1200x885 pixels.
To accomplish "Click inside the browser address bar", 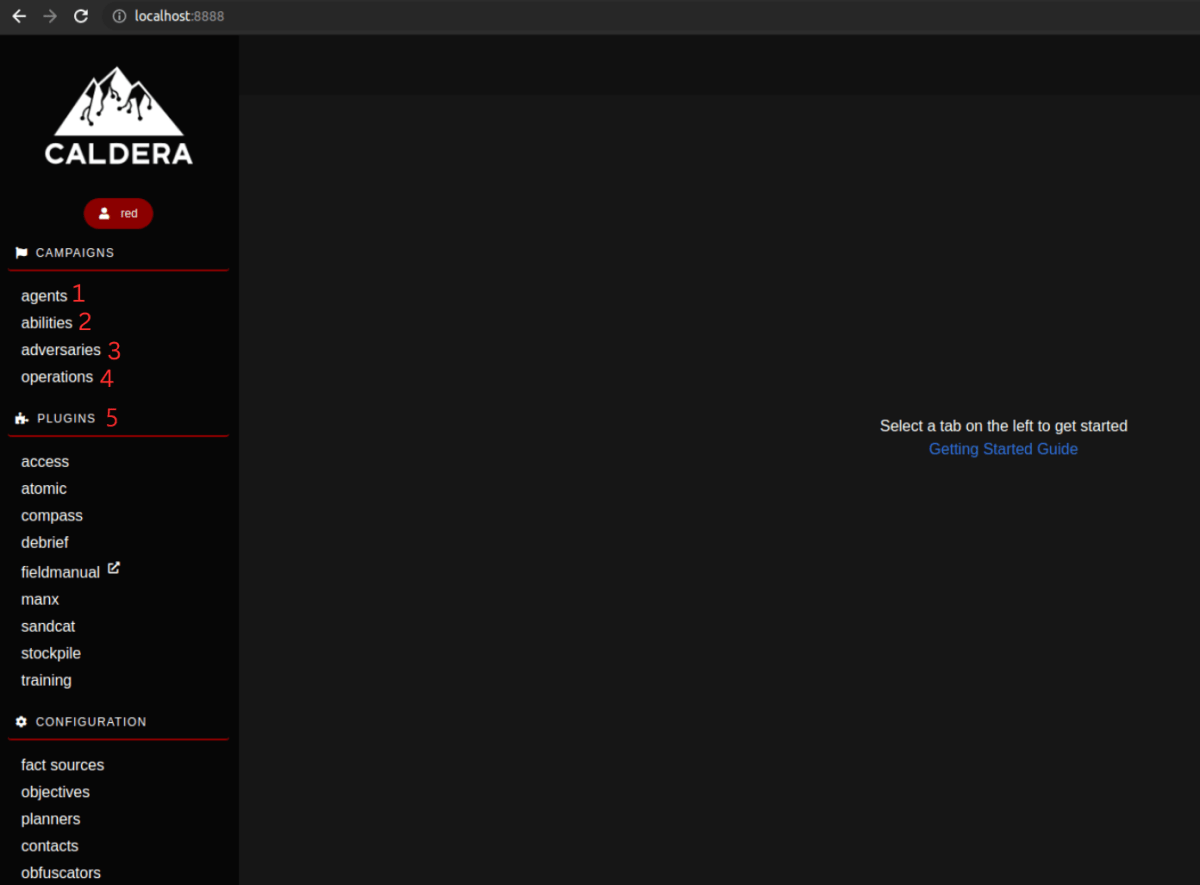I will click(300, 16).
